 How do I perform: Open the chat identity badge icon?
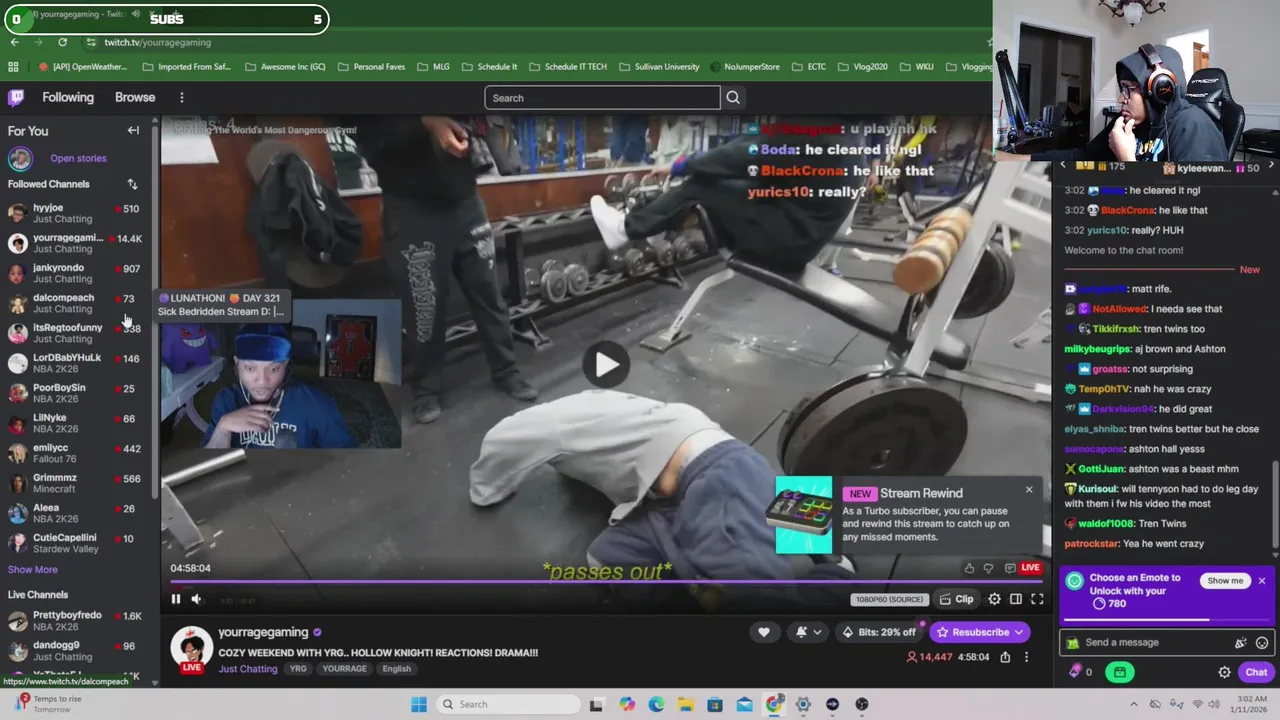[x=1073, y=643]
